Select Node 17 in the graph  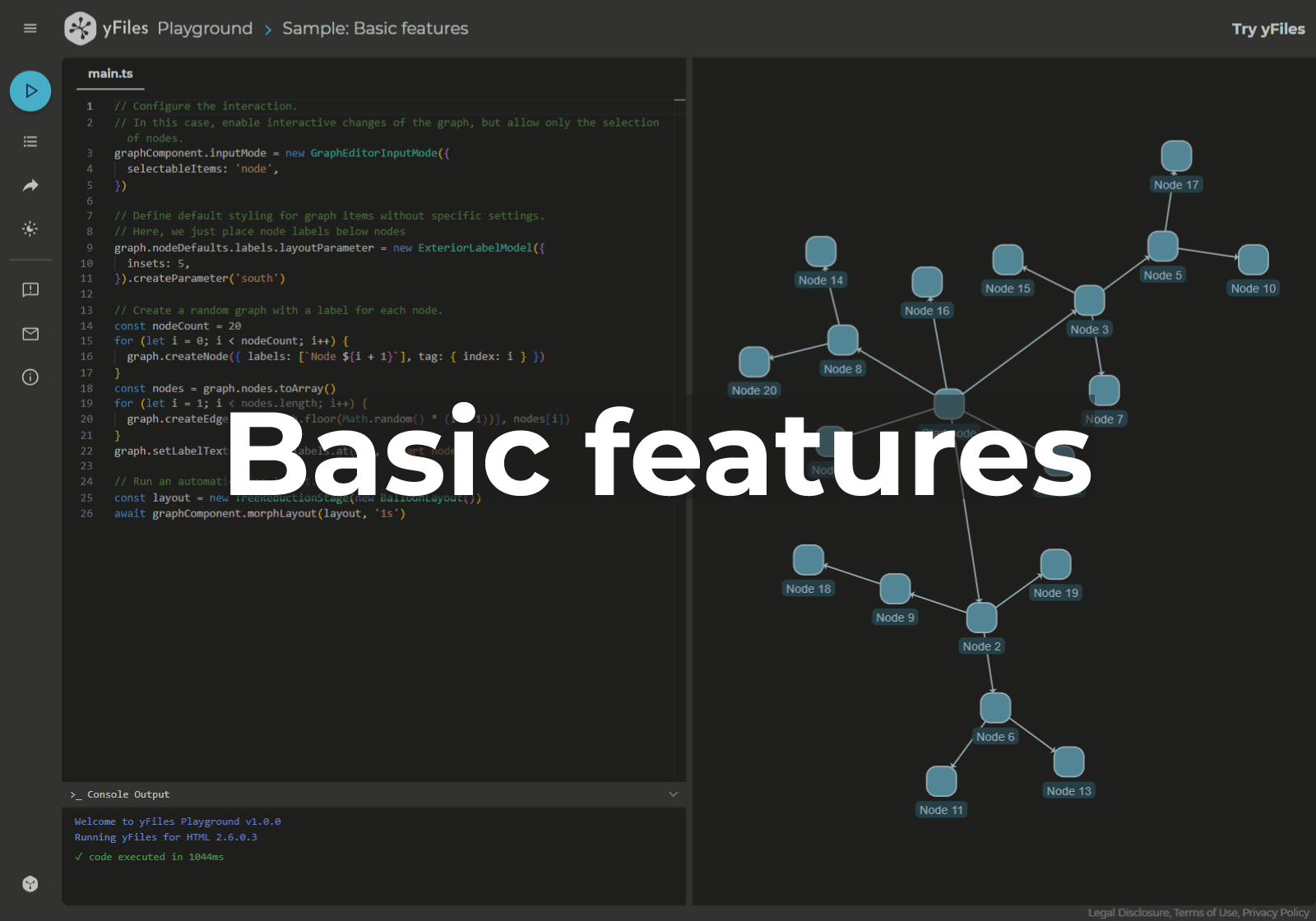(x=1176, y=156)
